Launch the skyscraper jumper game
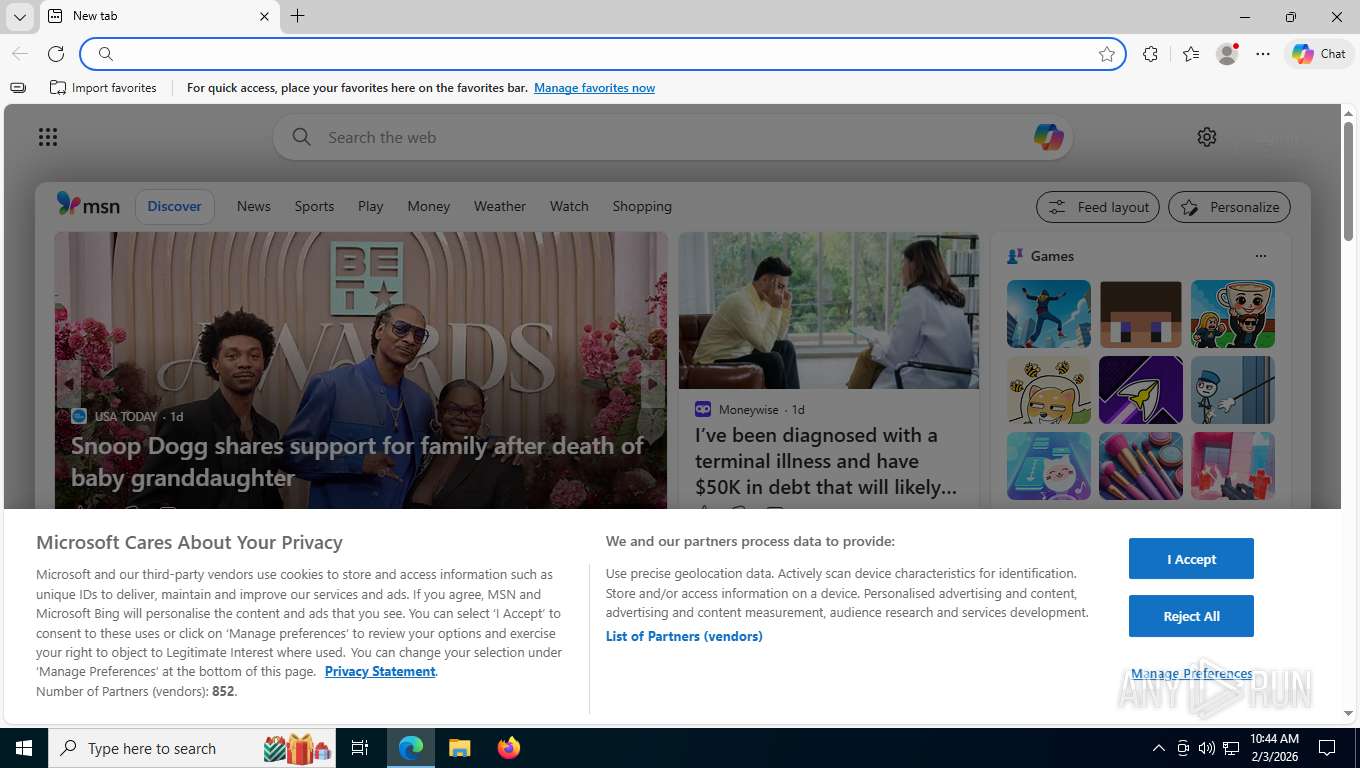The width and height of the screenshot is (1360, 768). pyautogui.click(x=1049, y=314)
